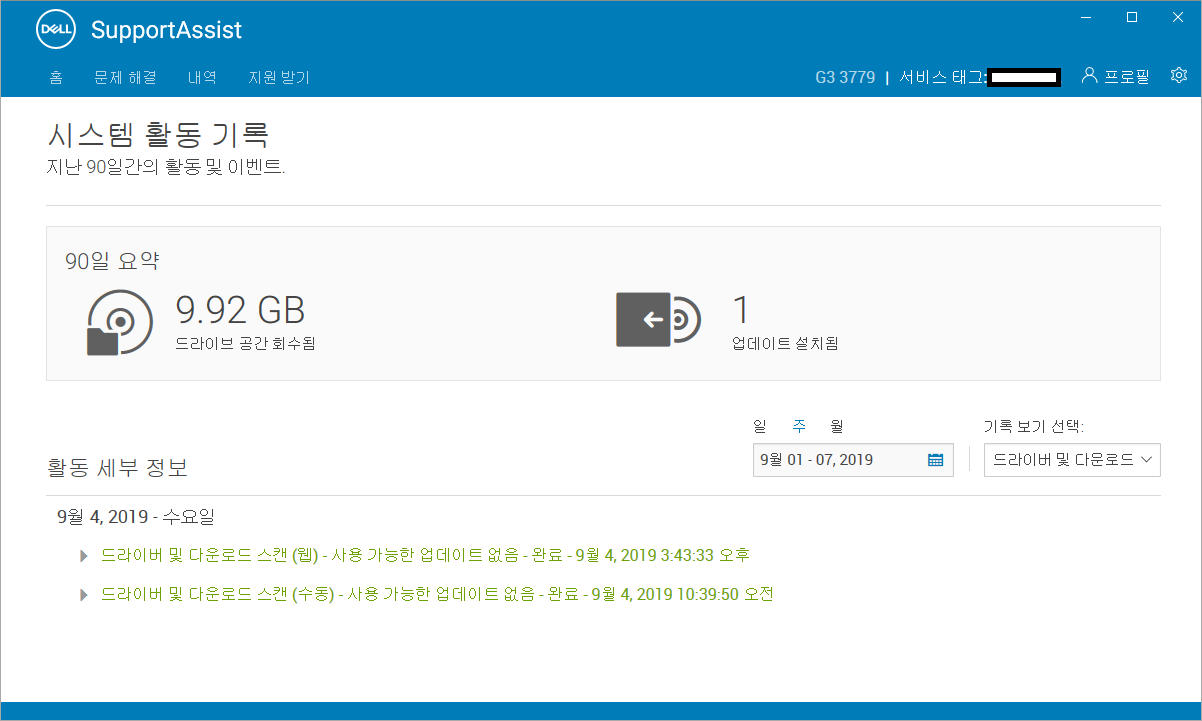Click the 프로필 profile person icon
This screenshot has width=1202, height=721.
pyautogui.click(x=1090, y=76)
